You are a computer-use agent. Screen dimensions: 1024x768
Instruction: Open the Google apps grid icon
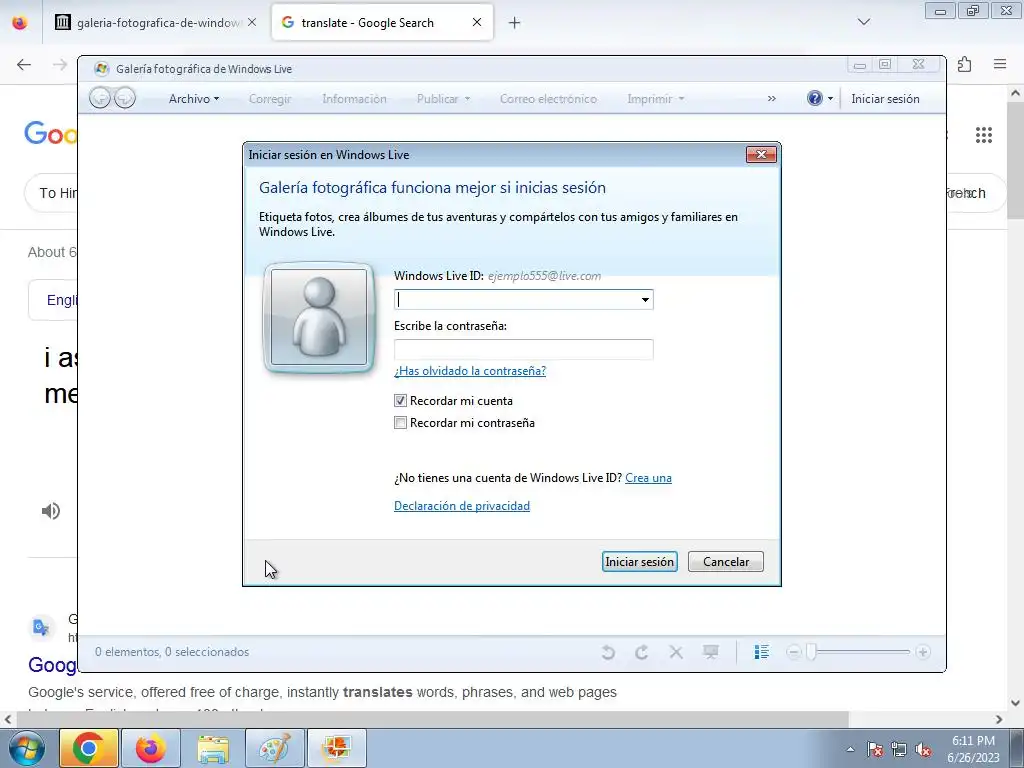pyautogui.click(x=984, y=135)
